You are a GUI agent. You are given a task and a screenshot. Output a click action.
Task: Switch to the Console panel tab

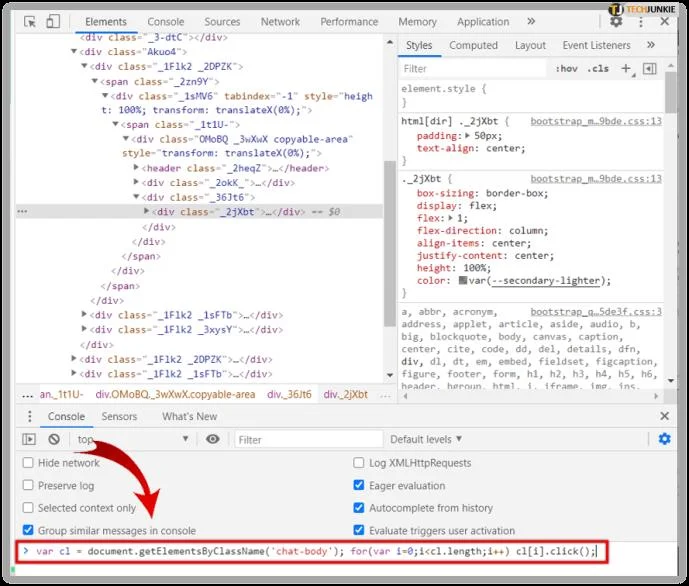[166, 22]
